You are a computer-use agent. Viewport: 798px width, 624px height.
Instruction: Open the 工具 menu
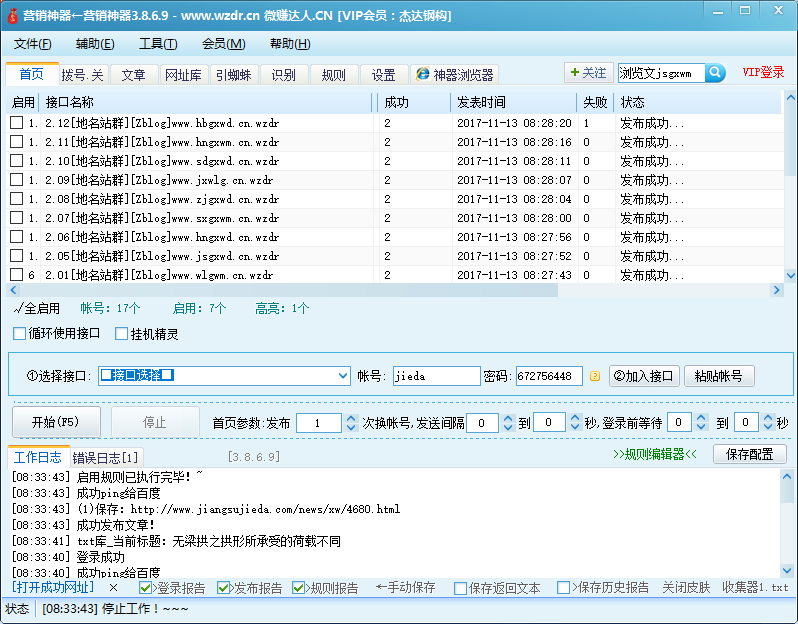[157, 44]
